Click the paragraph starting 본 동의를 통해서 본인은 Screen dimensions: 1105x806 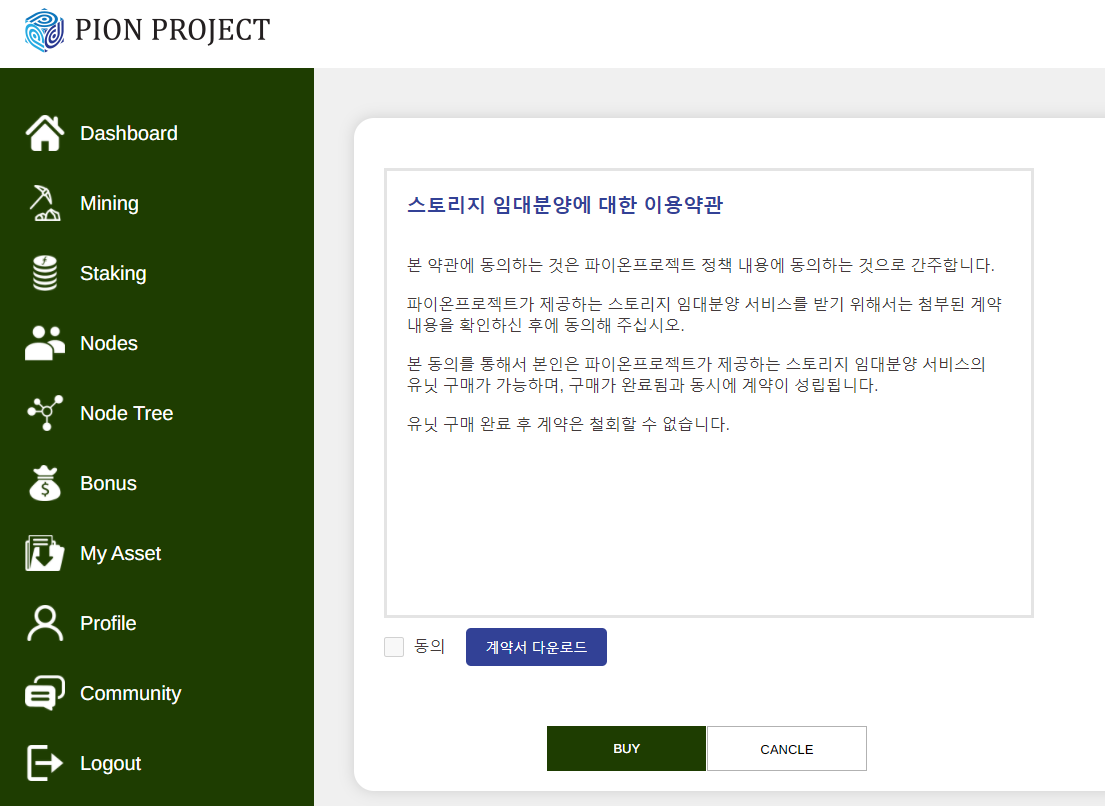(696, 374)
